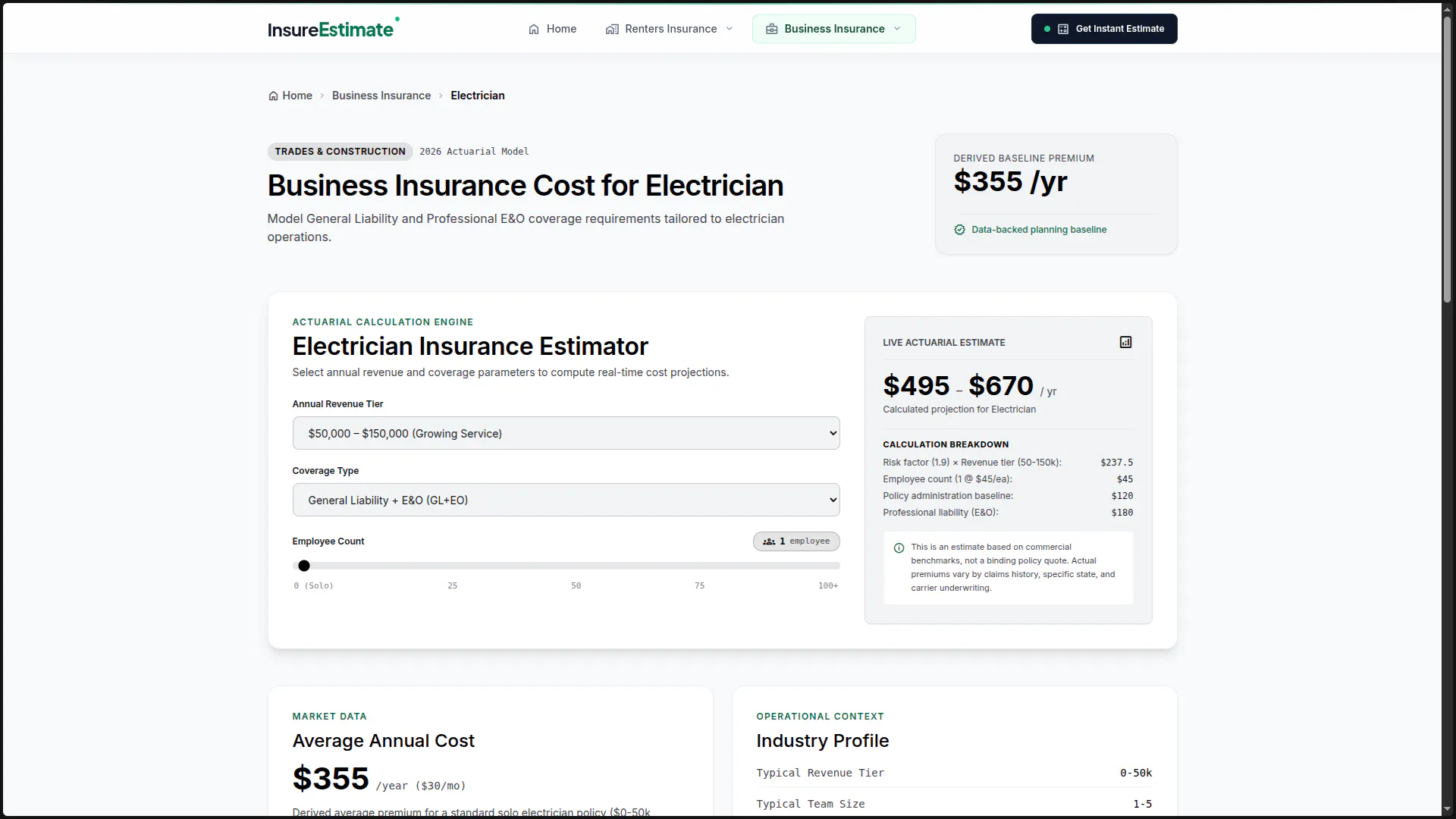Expand the Renters Insurance chevron
Viewport: 1456px width, 819px height.
coord(730,29)
